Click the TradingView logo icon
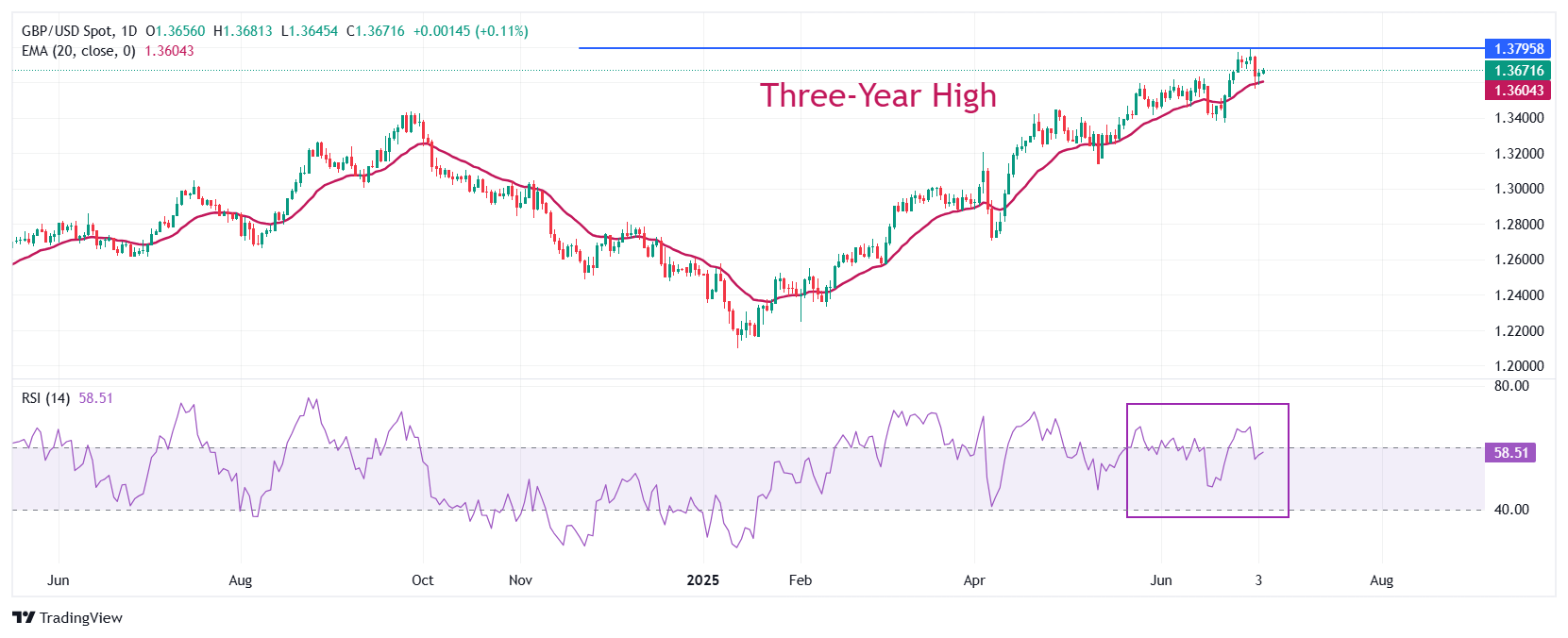Screen dimensions: 1568x638 pyautogui.click(x=24, y=618)
